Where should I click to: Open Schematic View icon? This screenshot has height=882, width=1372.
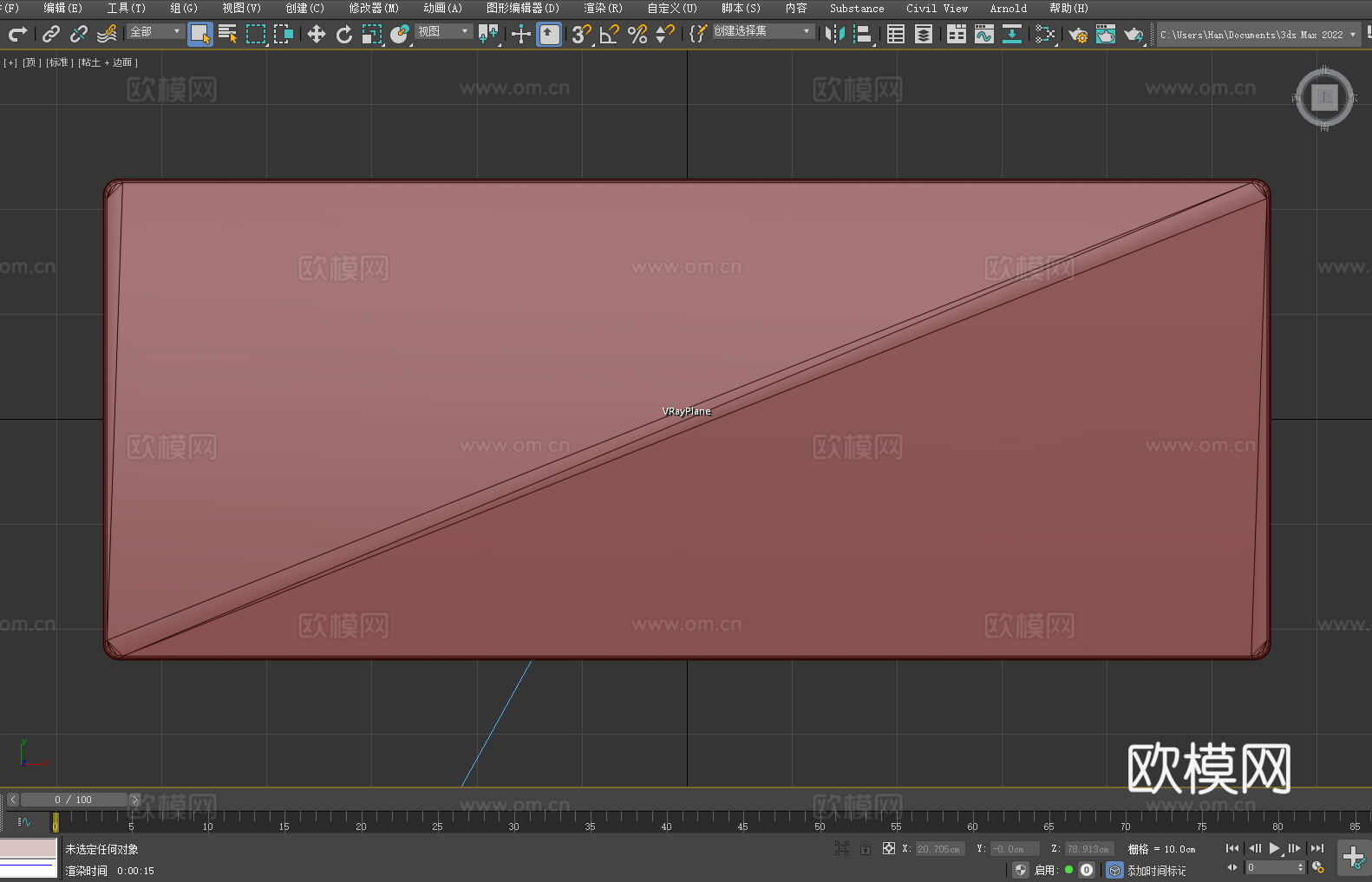(1012, 34)
